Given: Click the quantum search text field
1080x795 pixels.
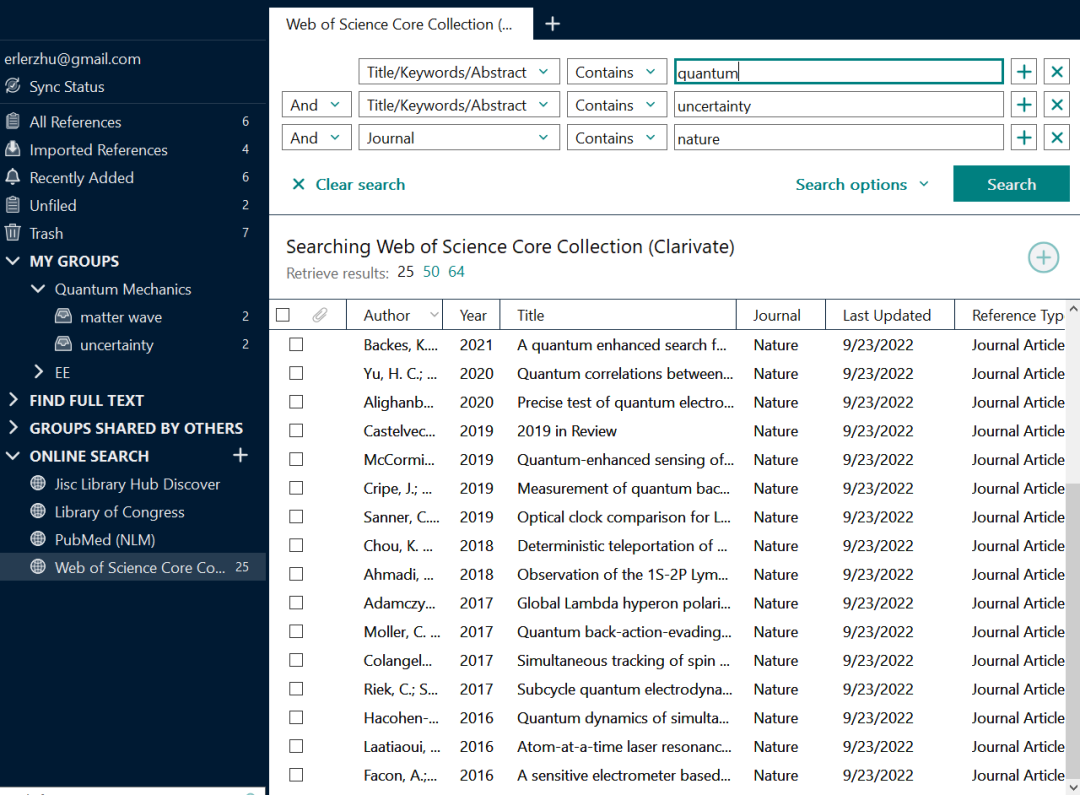Looking at the screenshot, I should 838,72.
